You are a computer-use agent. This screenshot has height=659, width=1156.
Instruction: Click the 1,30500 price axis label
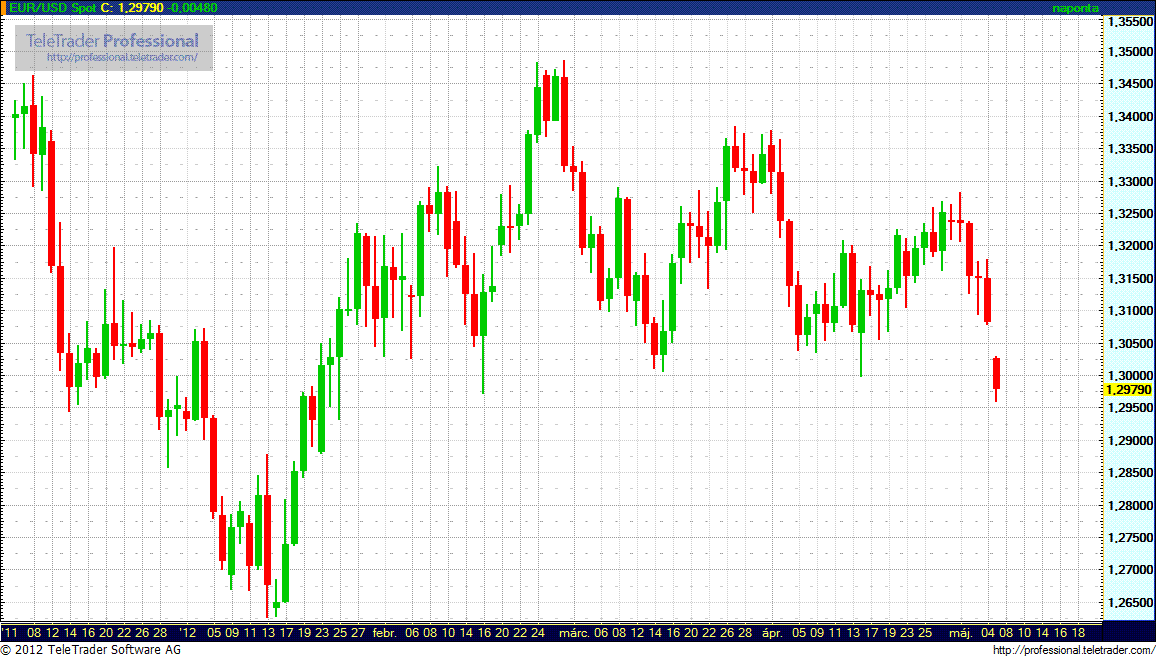pyautogui.click(x=1128, y=344)
